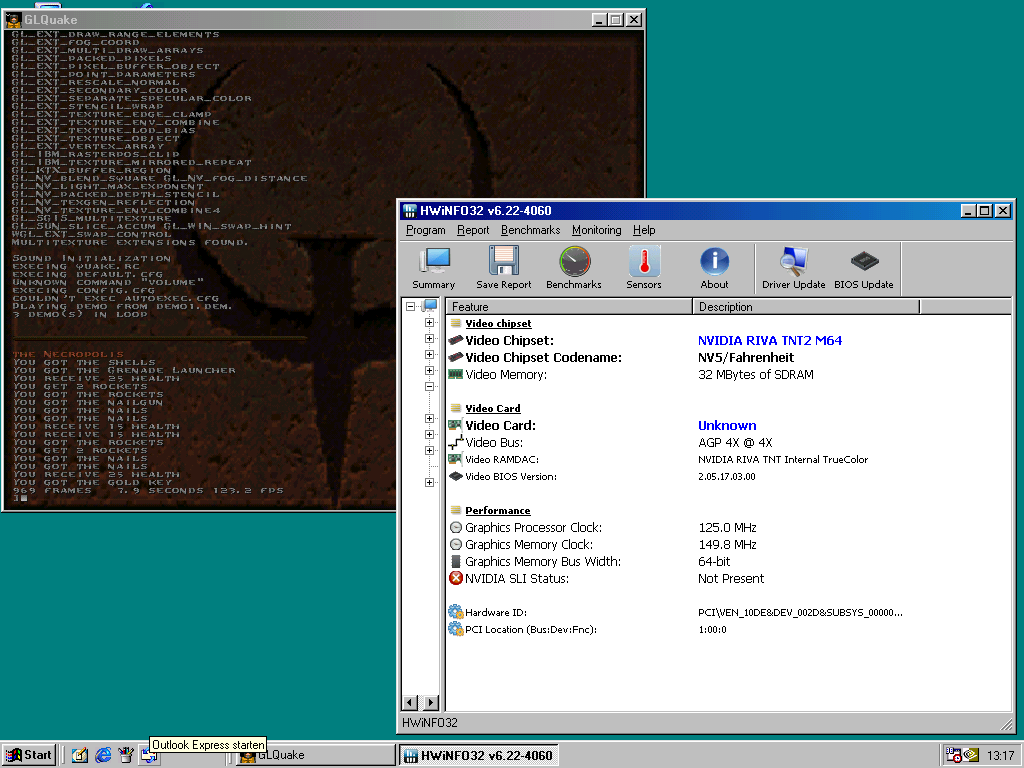
Task: Click the clock icon beside Graphics Processor Clock:
Action: click(x=456, y=527)
